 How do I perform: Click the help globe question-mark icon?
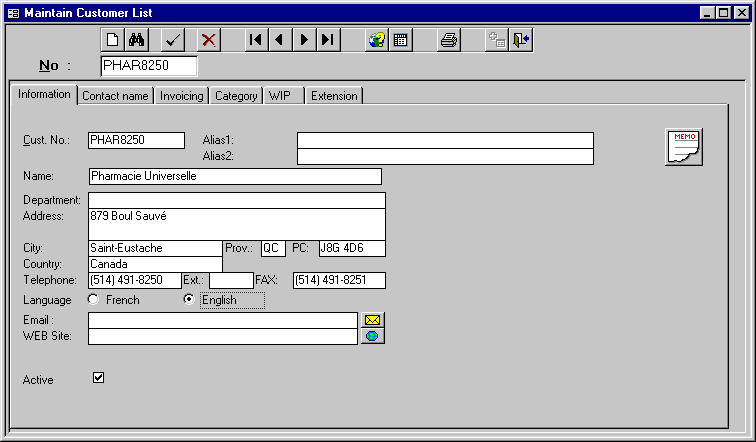(x=376, y=40)
